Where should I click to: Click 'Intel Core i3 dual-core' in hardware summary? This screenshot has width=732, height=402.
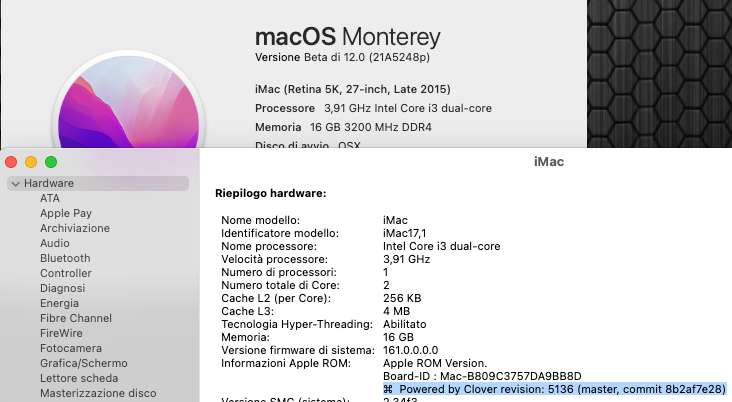pyautogui.click(x=442, y=246)
